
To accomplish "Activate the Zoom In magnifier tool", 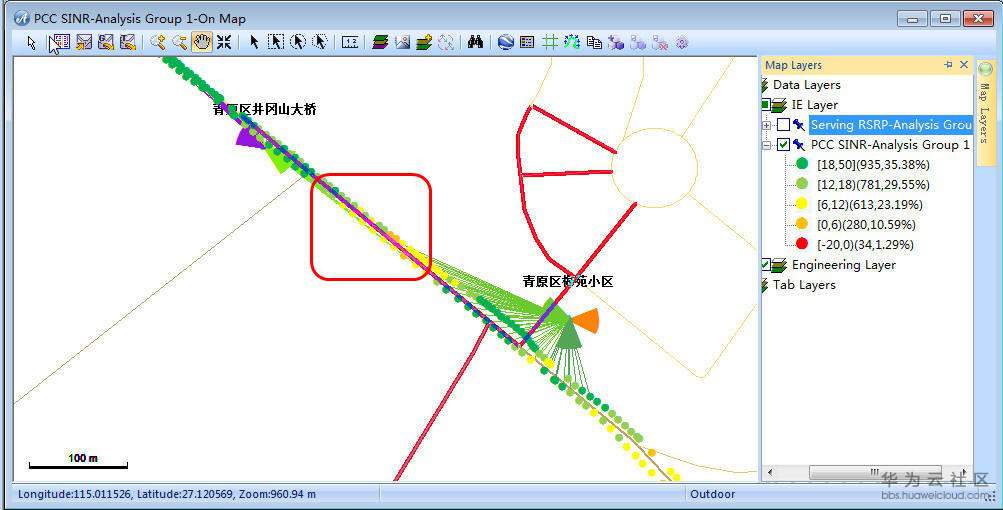I will (157, 43).
